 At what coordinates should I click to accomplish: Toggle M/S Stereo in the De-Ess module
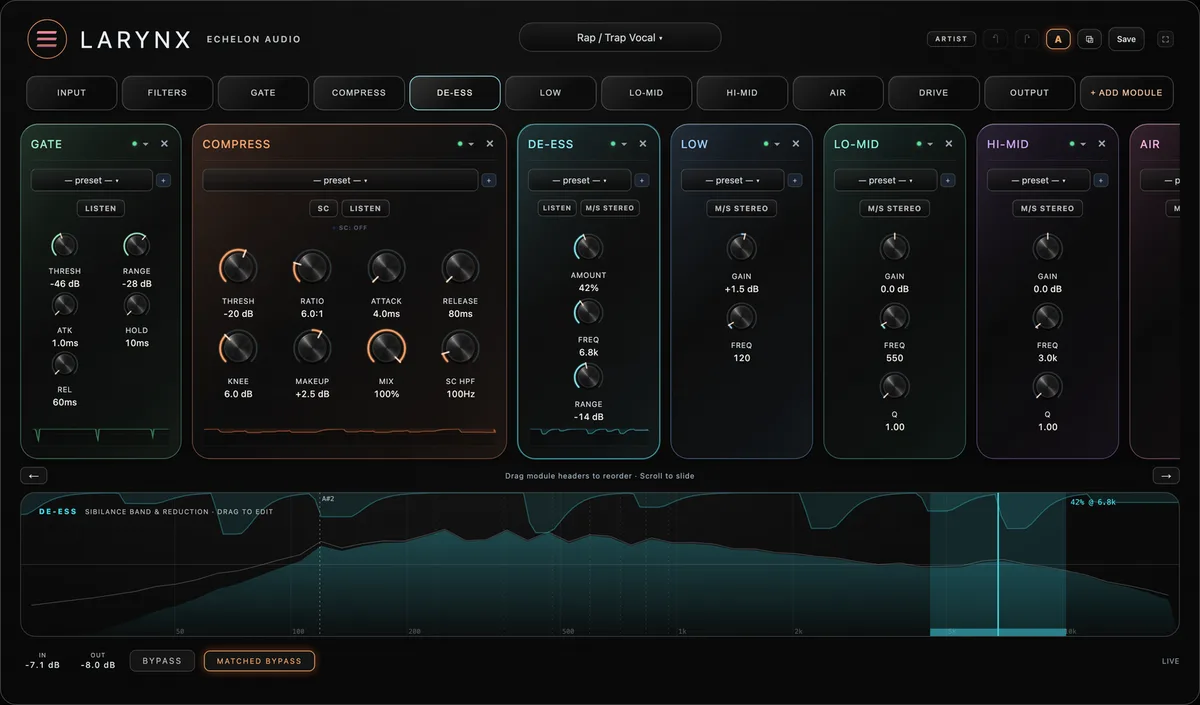(x=611, y=209)
